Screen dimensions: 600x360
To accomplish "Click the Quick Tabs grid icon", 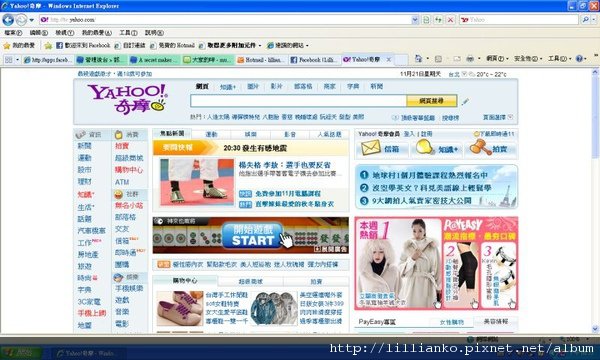I will point(8,60).
